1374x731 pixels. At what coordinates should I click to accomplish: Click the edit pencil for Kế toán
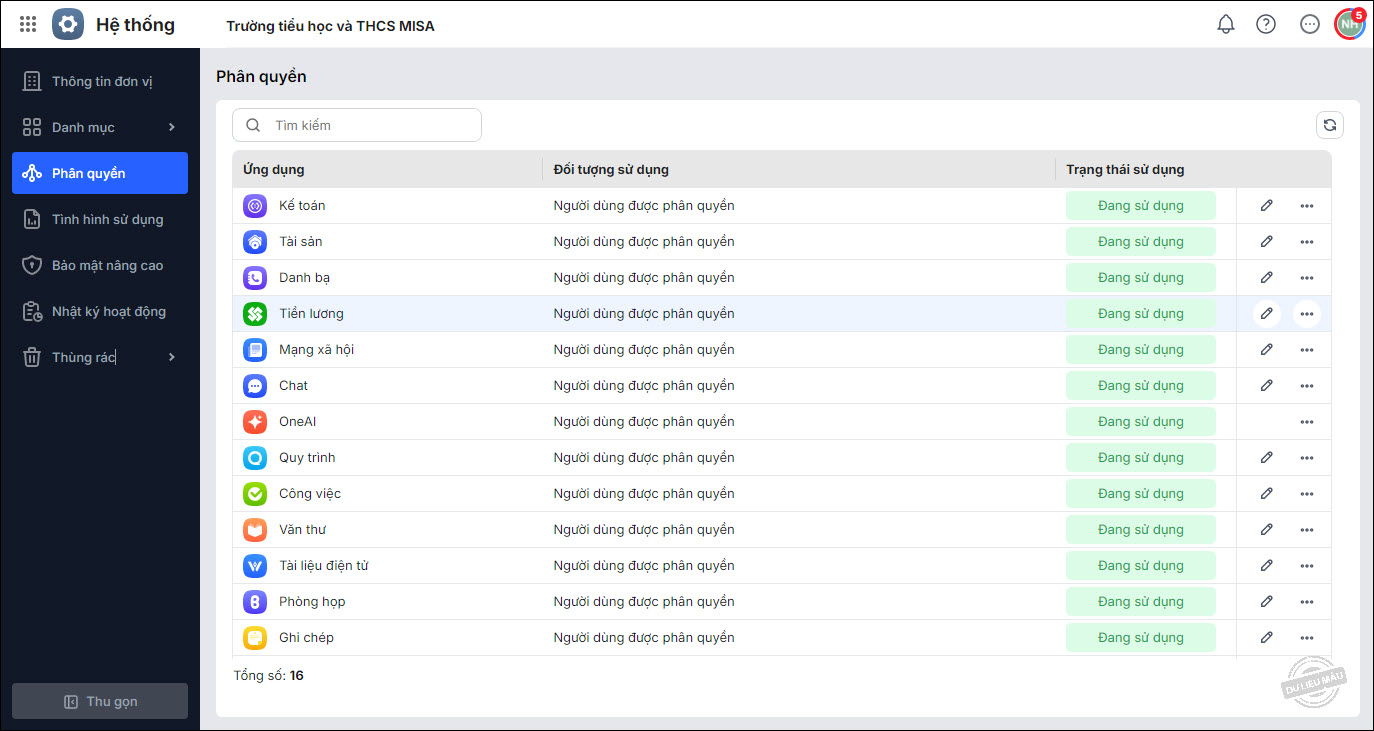pos(1267,206)
